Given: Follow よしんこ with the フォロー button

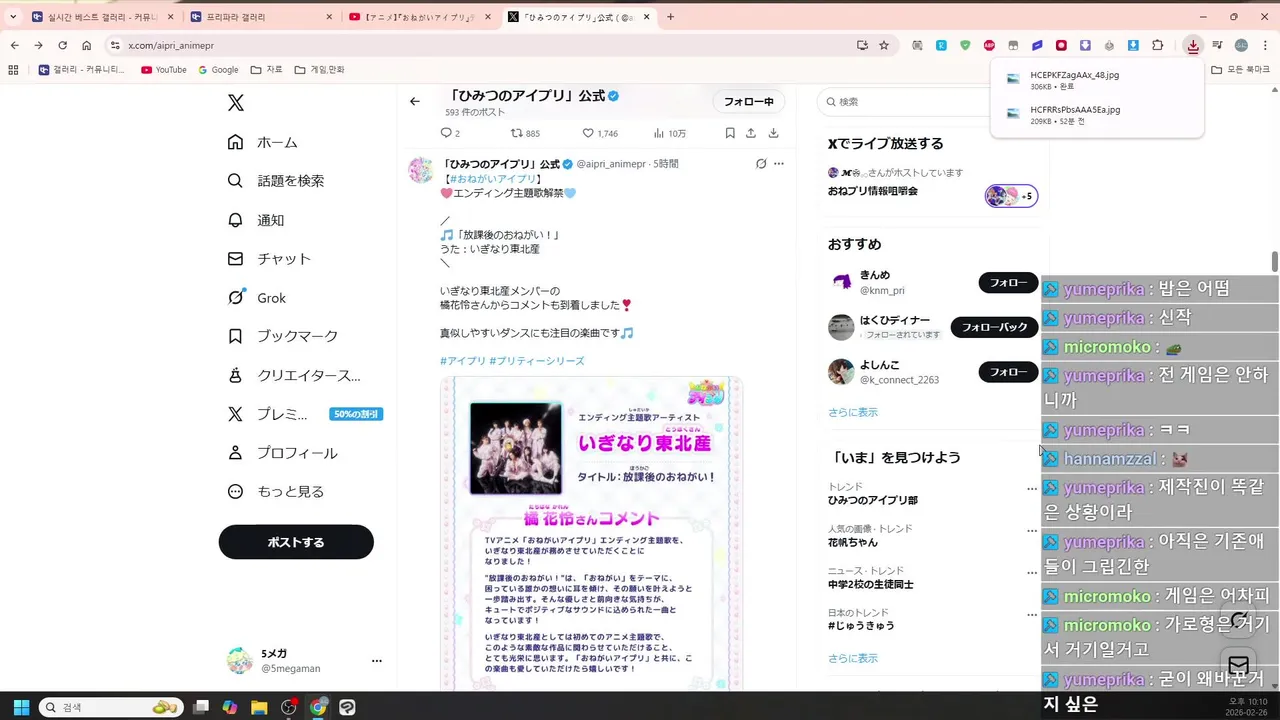Looking at the screenshot, I should pyautogui.click(x=1008, y=372).
